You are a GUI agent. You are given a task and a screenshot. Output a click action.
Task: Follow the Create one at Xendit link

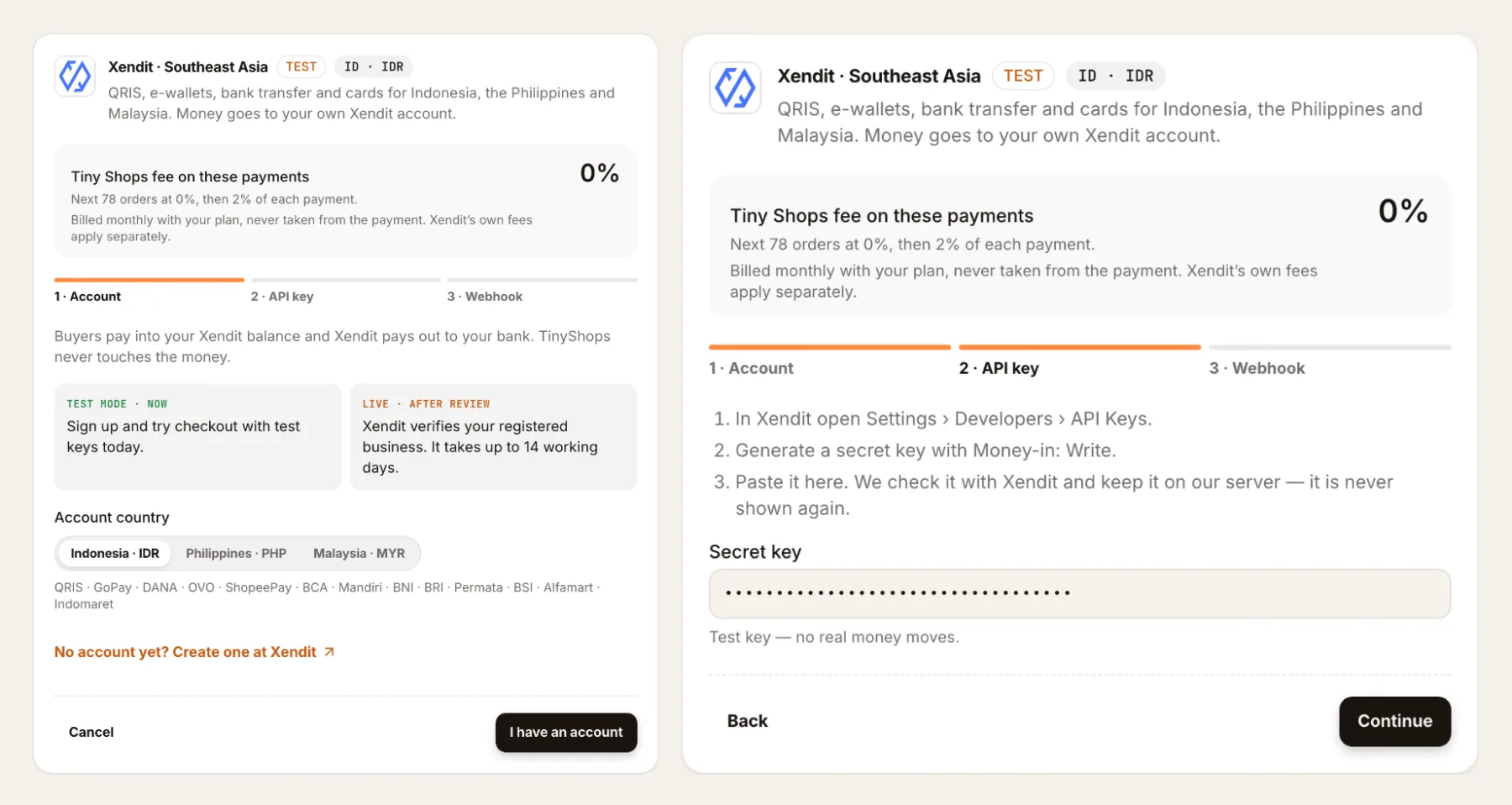195,652
